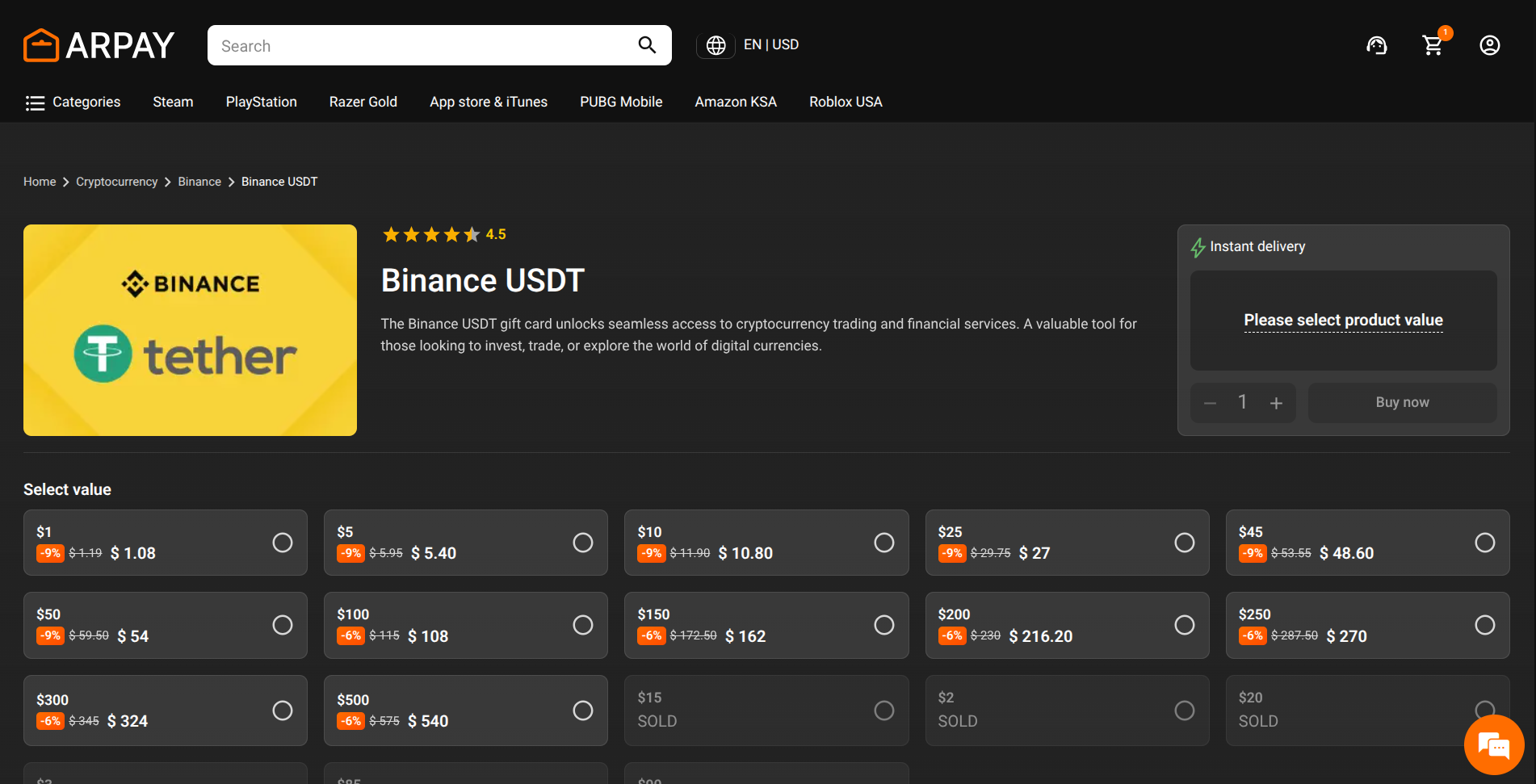Open customer support headset icon
The width and height of the screenshot is (1536, 784).
pyautogui.click(x=1377, y=45)
